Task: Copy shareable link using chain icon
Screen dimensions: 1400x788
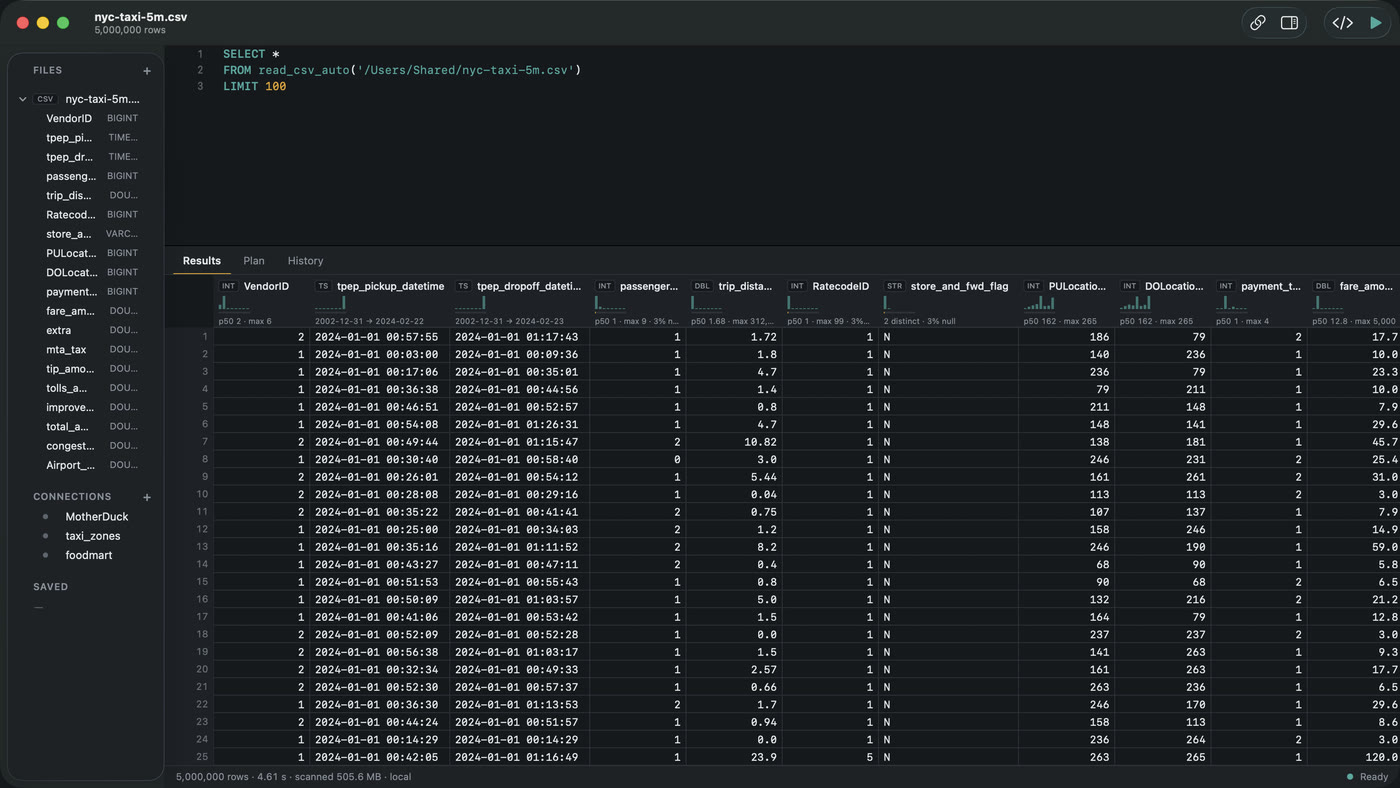Action: coord(1258,23)
